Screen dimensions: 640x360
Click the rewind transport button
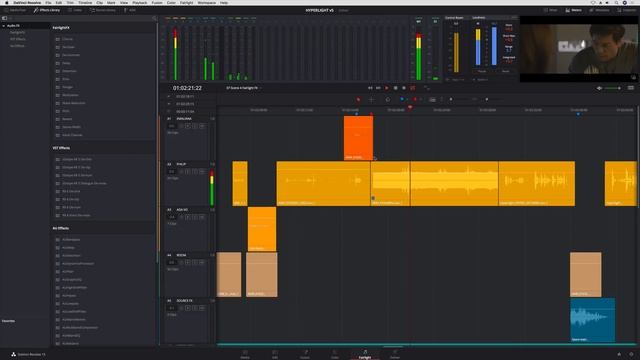click(370, 88)
